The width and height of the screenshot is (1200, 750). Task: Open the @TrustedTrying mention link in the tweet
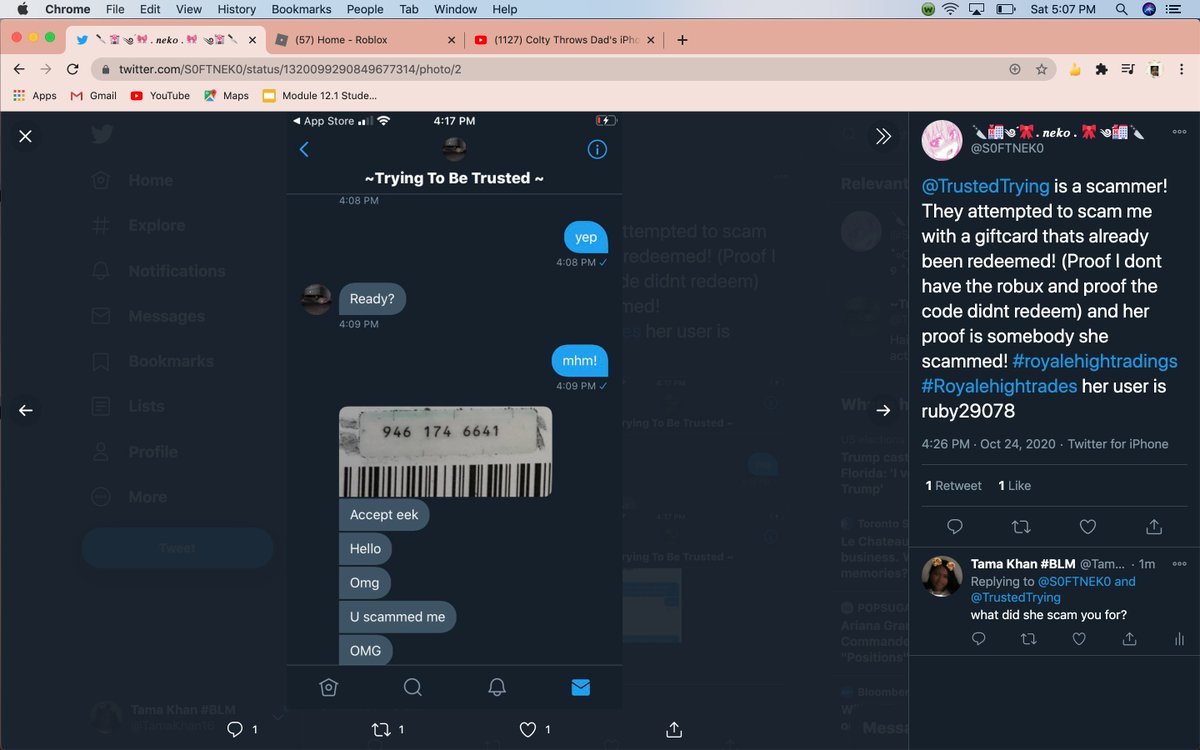pyautogui.click(x=986, y=186)
